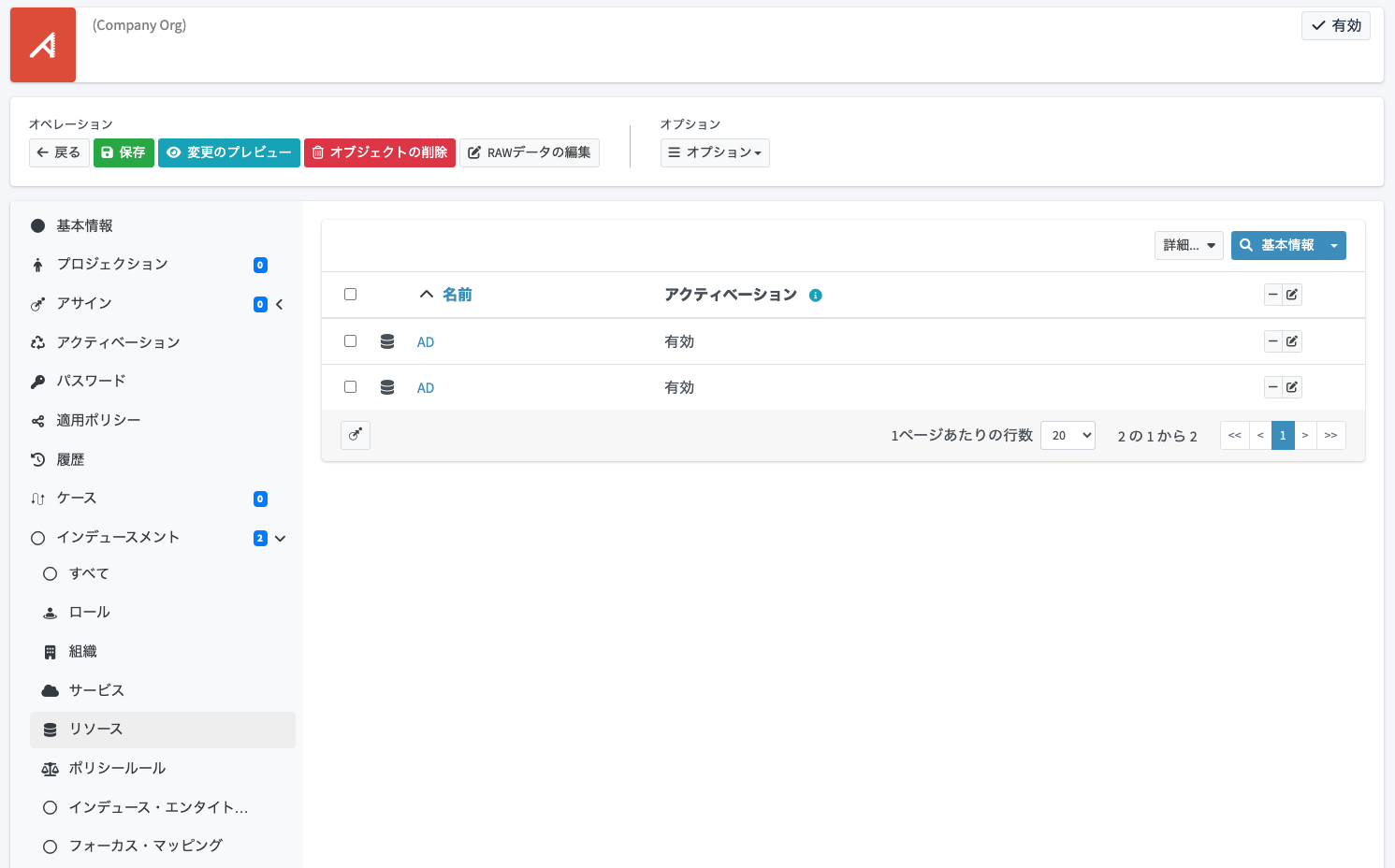Collapse the インデュースメント submenu chevron
The height and width of the screenshot is (868, 1395).
280,538
